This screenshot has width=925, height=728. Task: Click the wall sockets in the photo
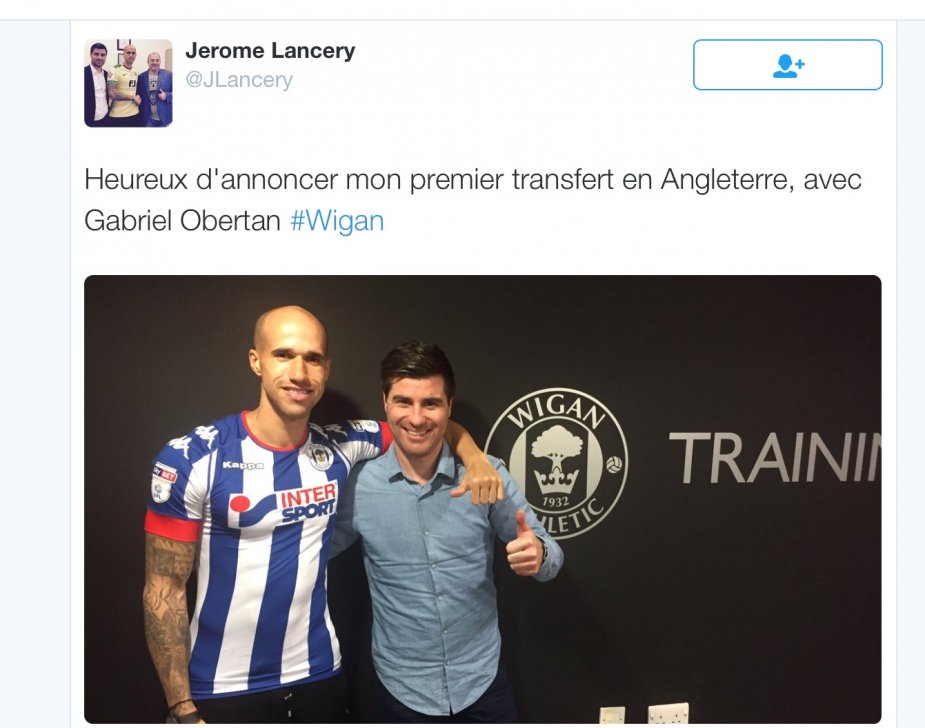coord(644,713)
